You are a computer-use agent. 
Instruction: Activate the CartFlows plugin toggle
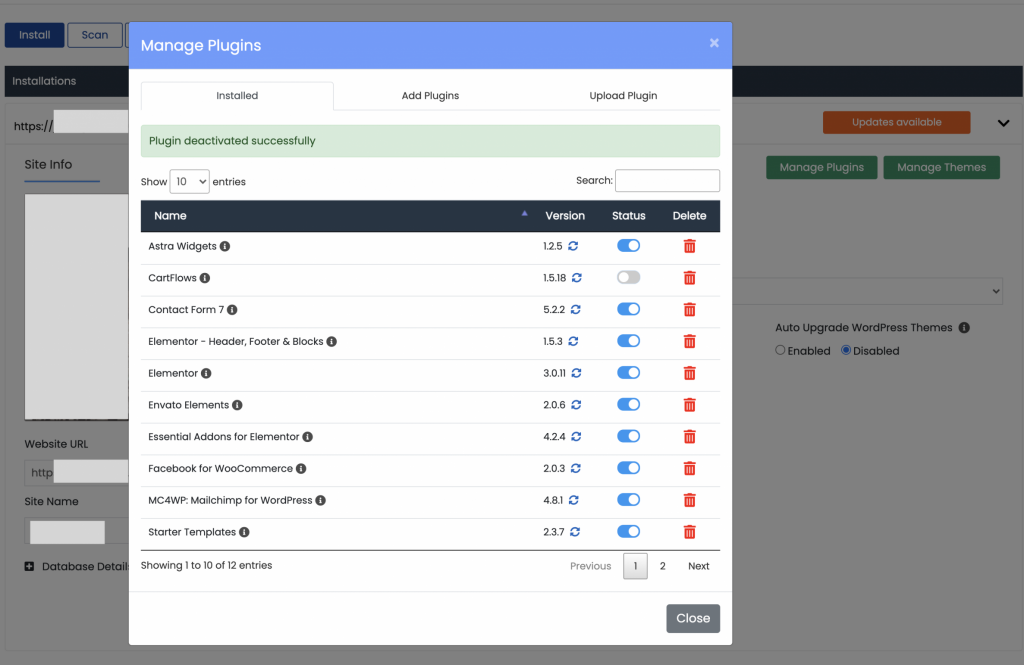pyautogui.click(x=628, y=277)
